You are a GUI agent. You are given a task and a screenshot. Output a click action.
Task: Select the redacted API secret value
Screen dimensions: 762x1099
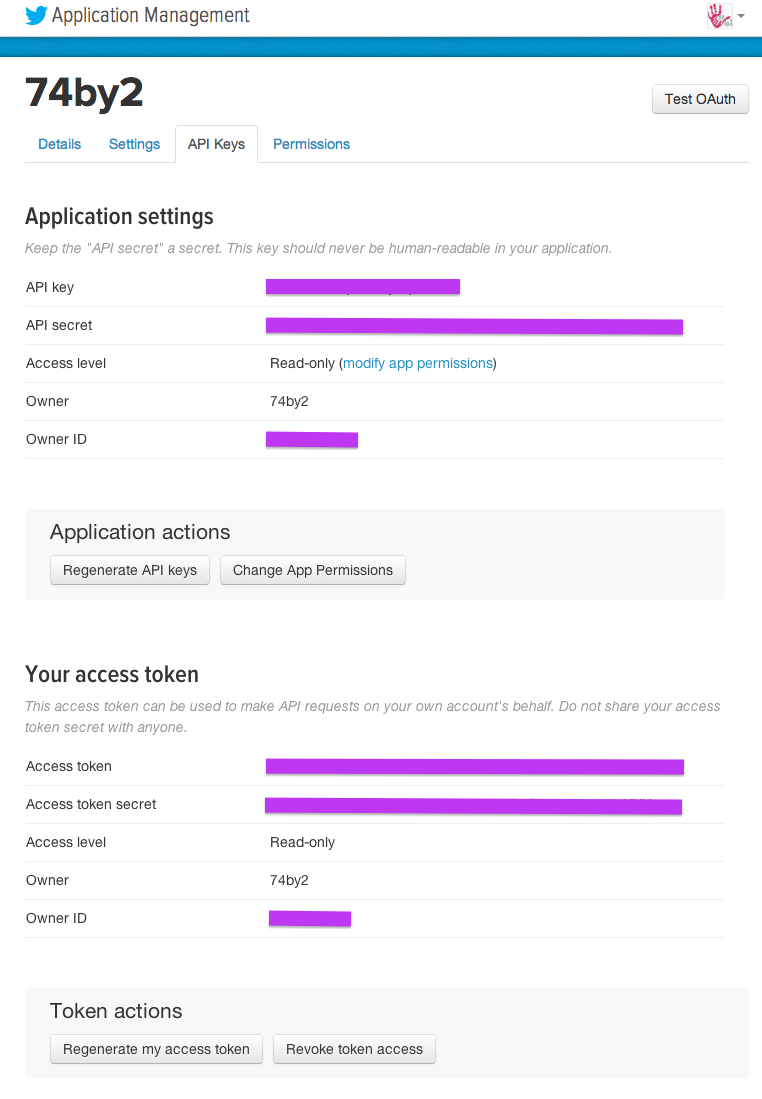pyautogui.click(x=474, y=325)
